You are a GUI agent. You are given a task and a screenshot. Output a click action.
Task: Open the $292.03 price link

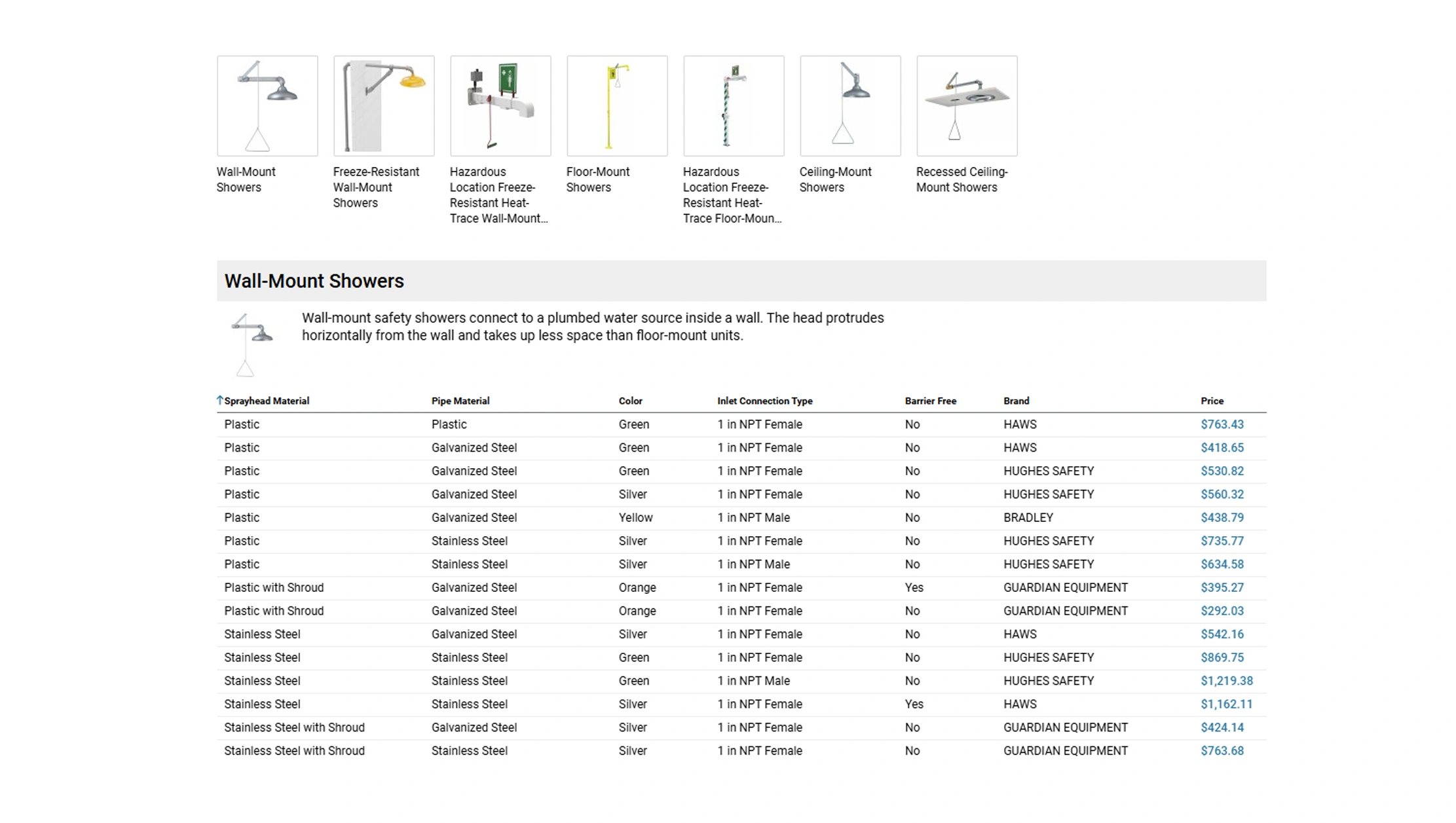tap(1222, 611)
